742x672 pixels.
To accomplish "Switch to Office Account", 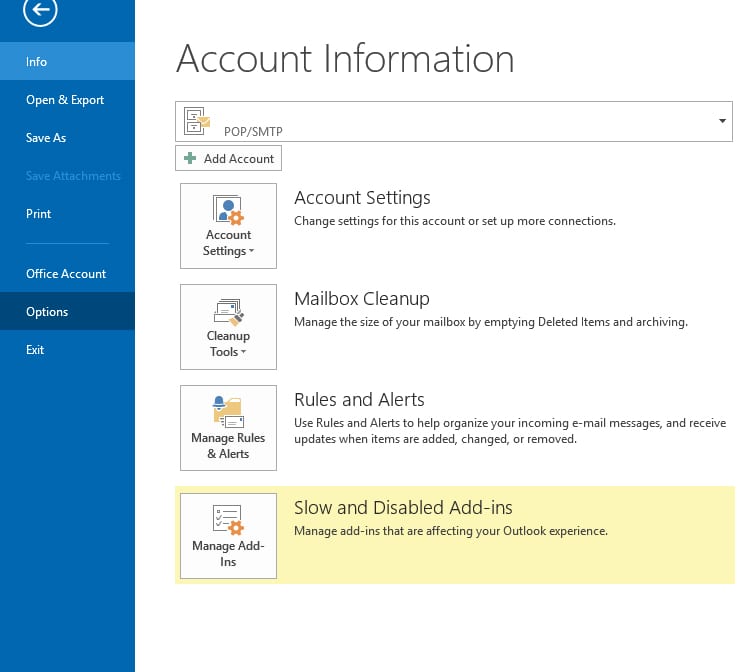I will click(x=66, y=274).
